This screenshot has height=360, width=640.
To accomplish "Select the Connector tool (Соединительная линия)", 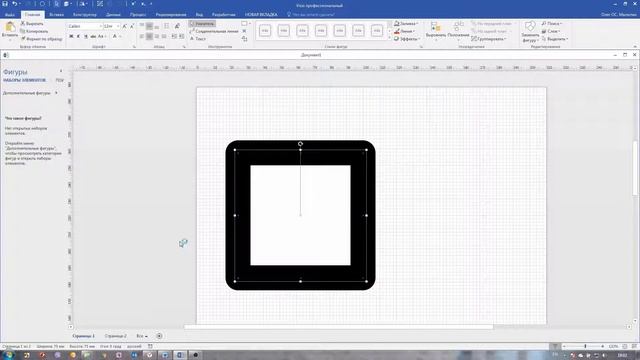I will [x=214, y=31].
